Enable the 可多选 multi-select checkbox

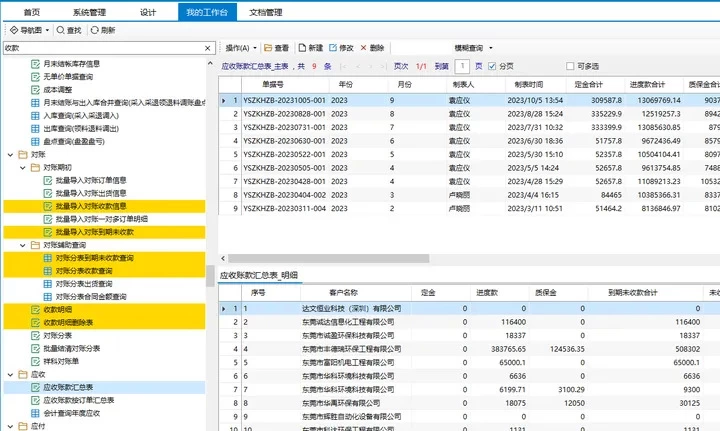click(572, 66)
